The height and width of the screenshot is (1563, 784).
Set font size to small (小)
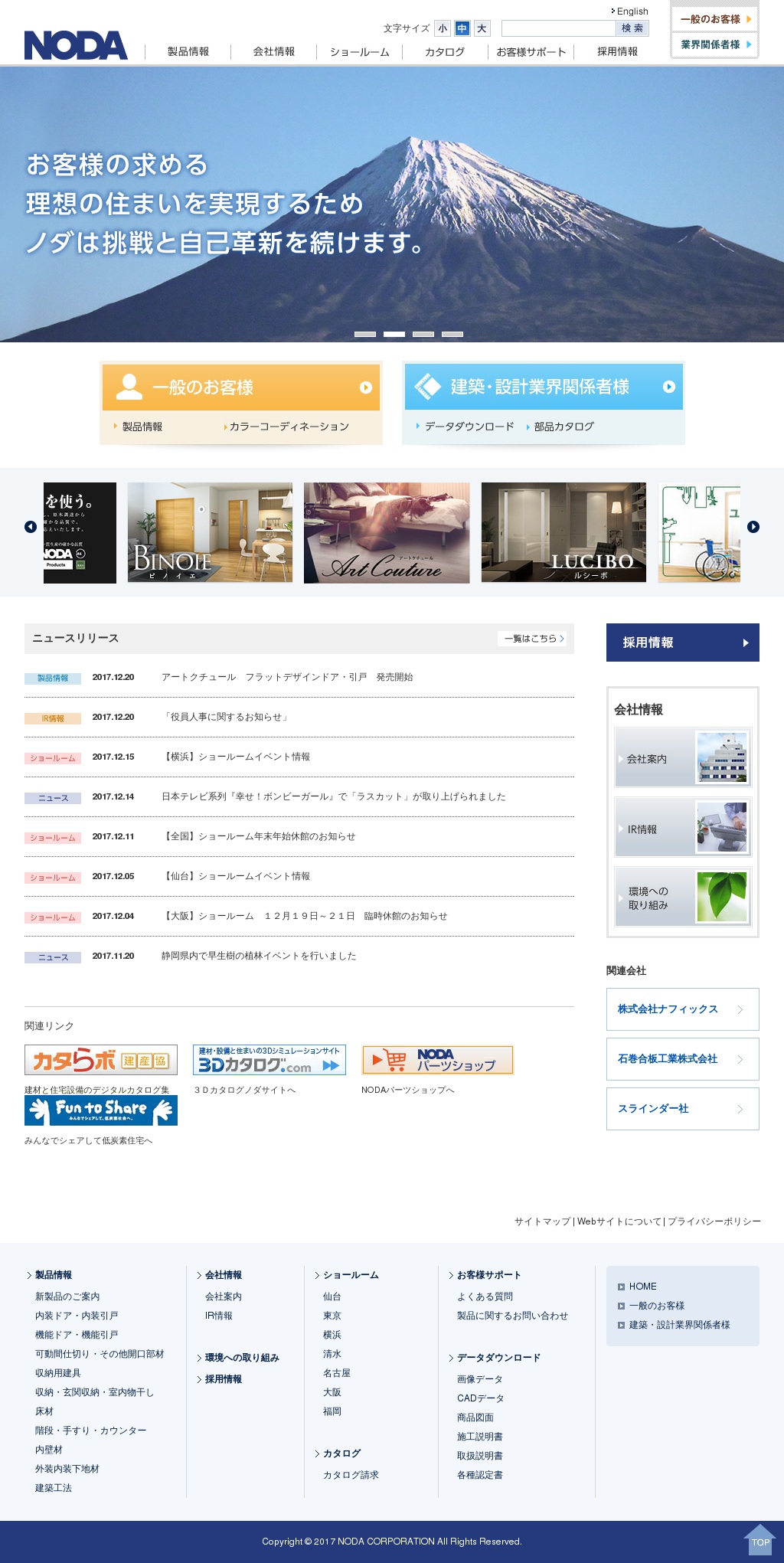click(443, 28)
